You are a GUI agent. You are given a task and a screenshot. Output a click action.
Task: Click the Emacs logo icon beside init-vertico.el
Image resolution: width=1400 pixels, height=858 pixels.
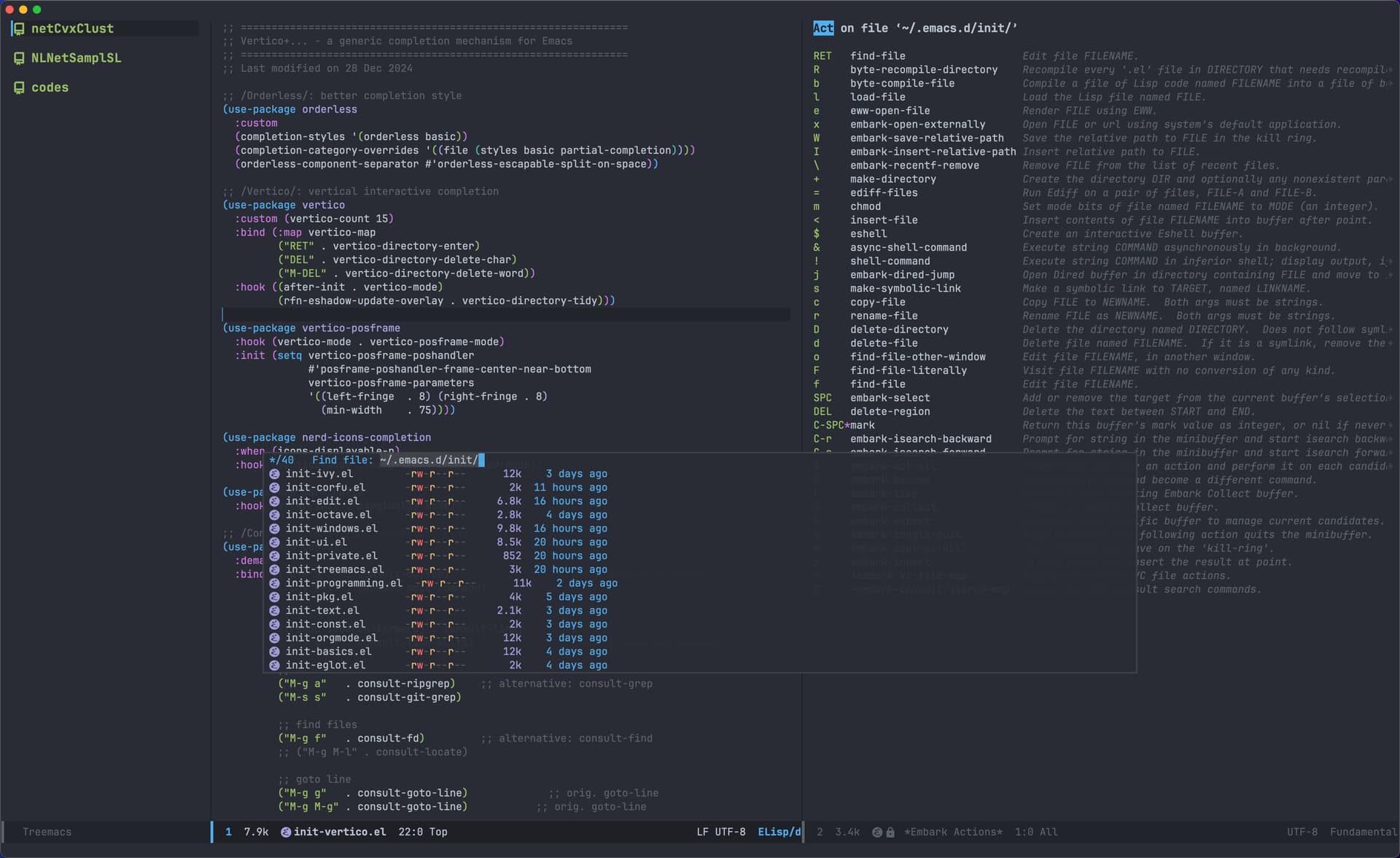tap(284, 832)
